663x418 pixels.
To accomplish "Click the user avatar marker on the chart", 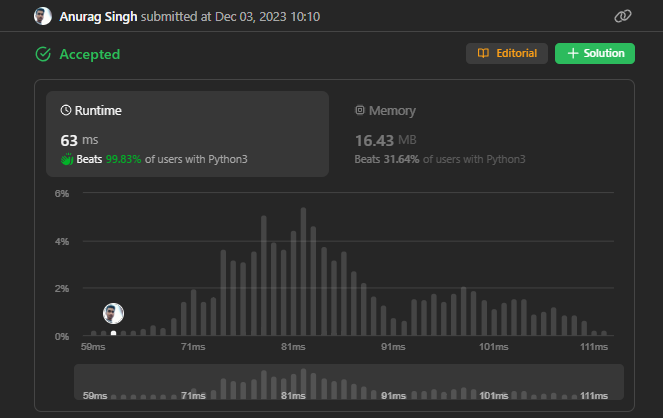I will (x=114, y=313).
